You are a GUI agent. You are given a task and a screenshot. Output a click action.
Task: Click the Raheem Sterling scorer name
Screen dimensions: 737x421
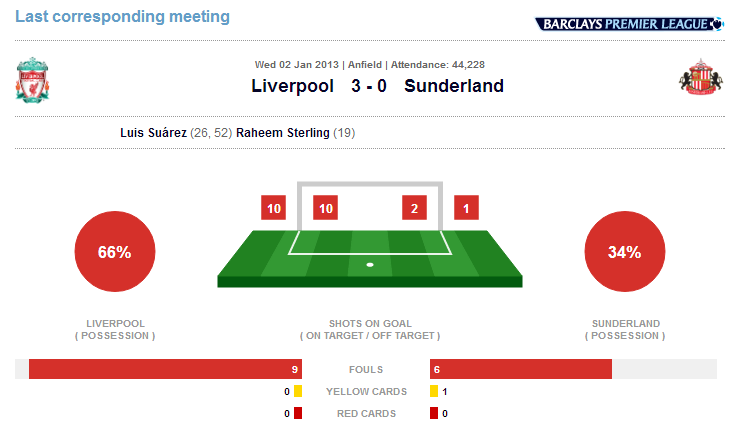click(282, 133)
